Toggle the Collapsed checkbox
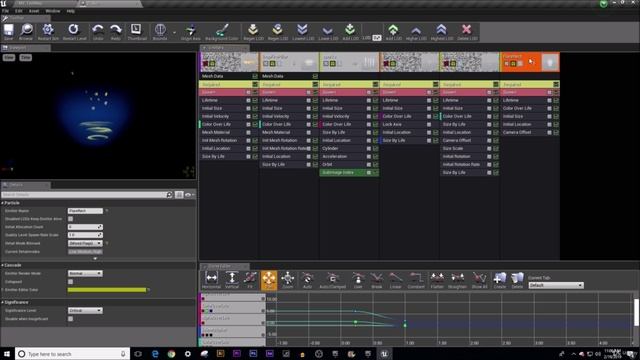The image size is (640, 360). tap(70, 282)
